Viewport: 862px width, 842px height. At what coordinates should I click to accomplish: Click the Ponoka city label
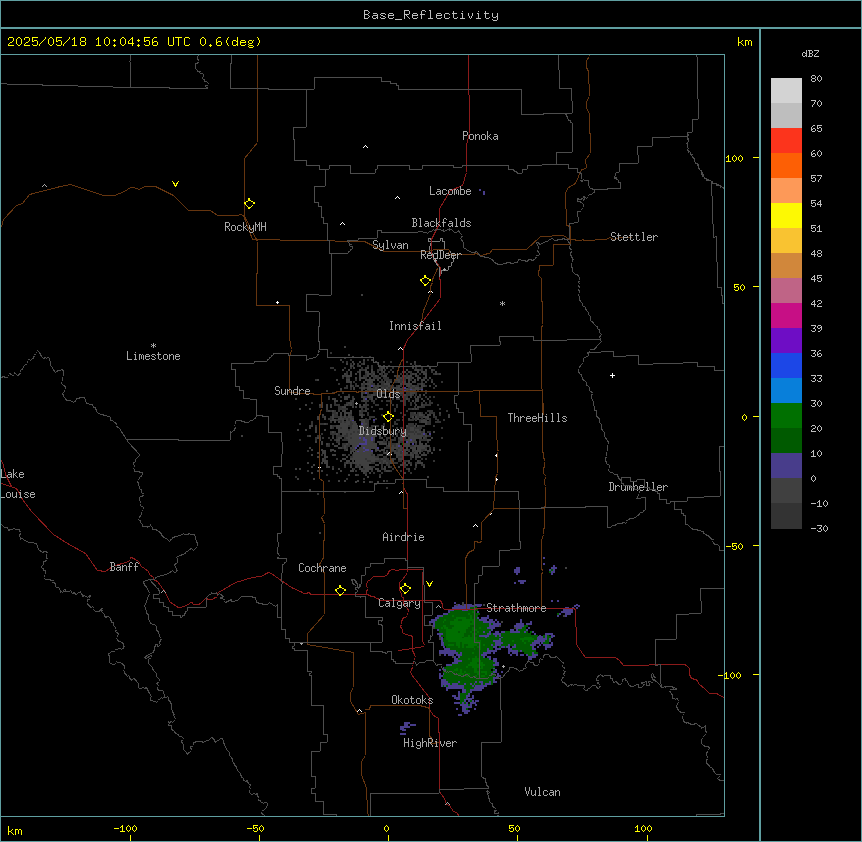480,136
